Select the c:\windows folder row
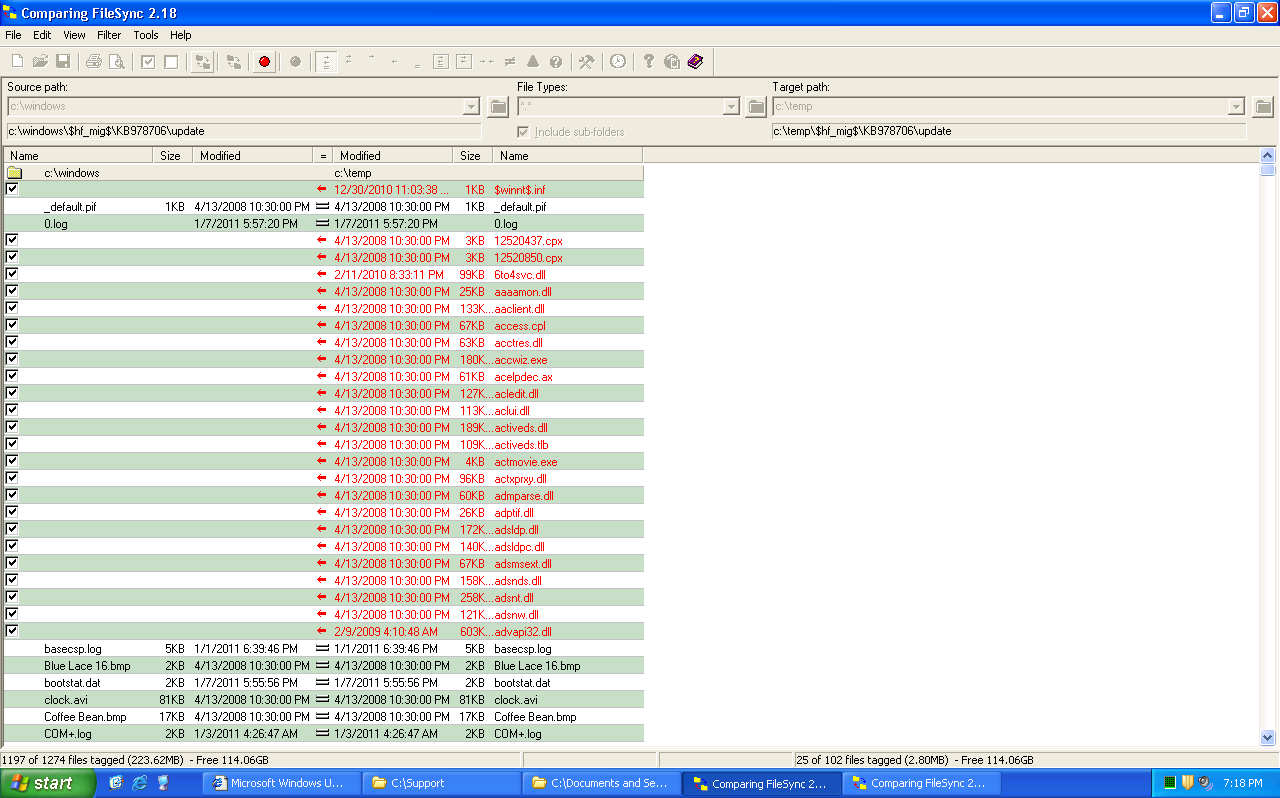 tap(323, 172)
